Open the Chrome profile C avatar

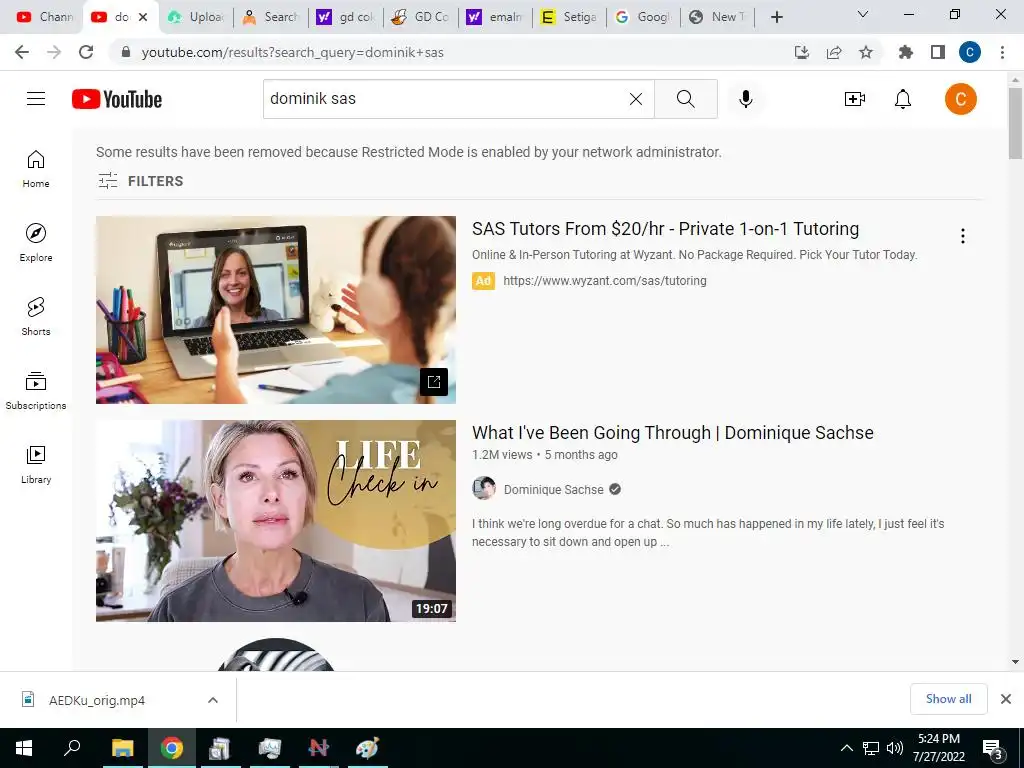(x=970, y=52)
